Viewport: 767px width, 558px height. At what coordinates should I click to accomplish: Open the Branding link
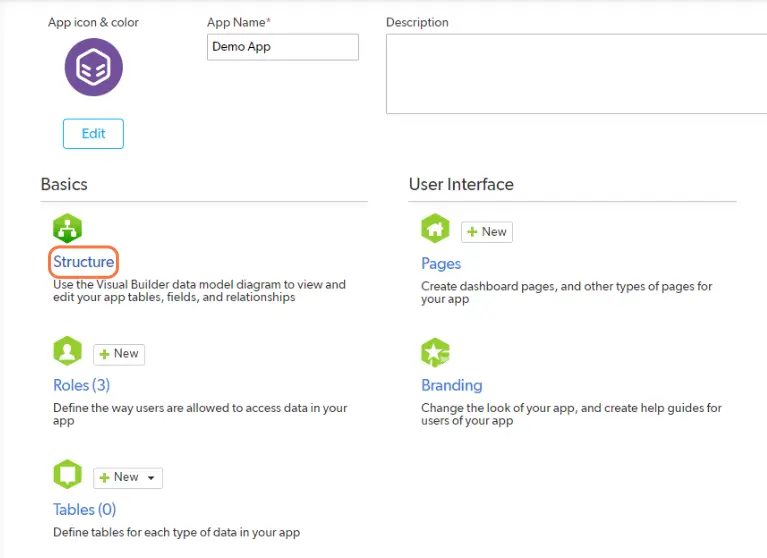coord(451,385)
